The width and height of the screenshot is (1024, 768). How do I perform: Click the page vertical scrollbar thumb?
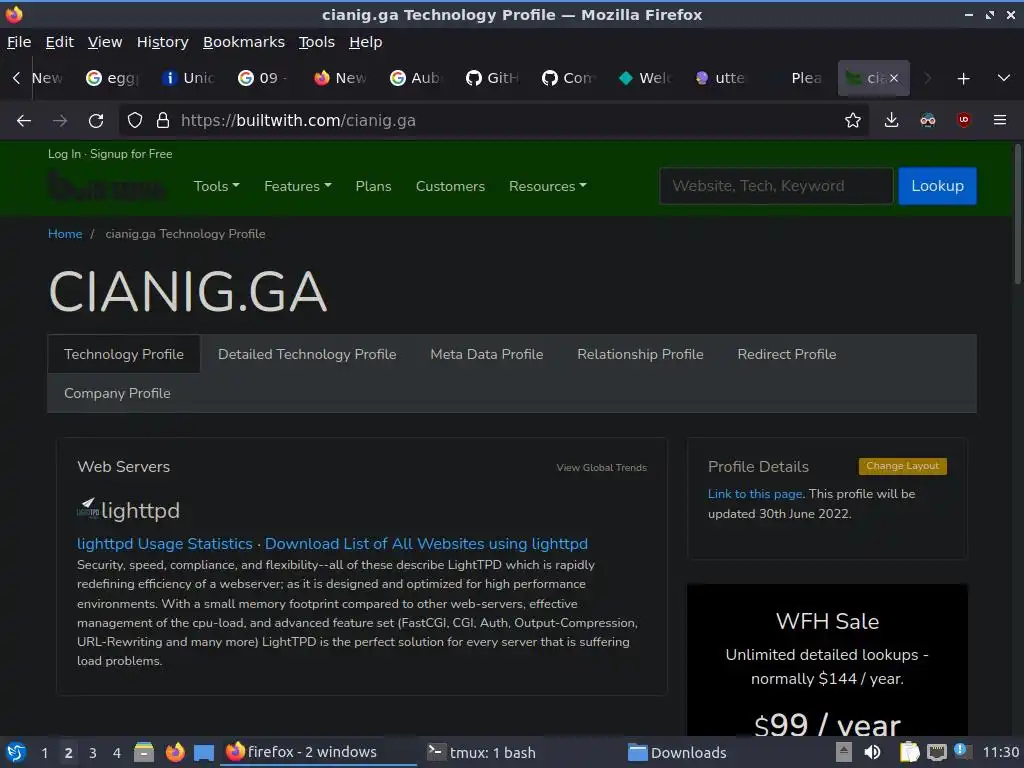click(x=1017, y=214)
